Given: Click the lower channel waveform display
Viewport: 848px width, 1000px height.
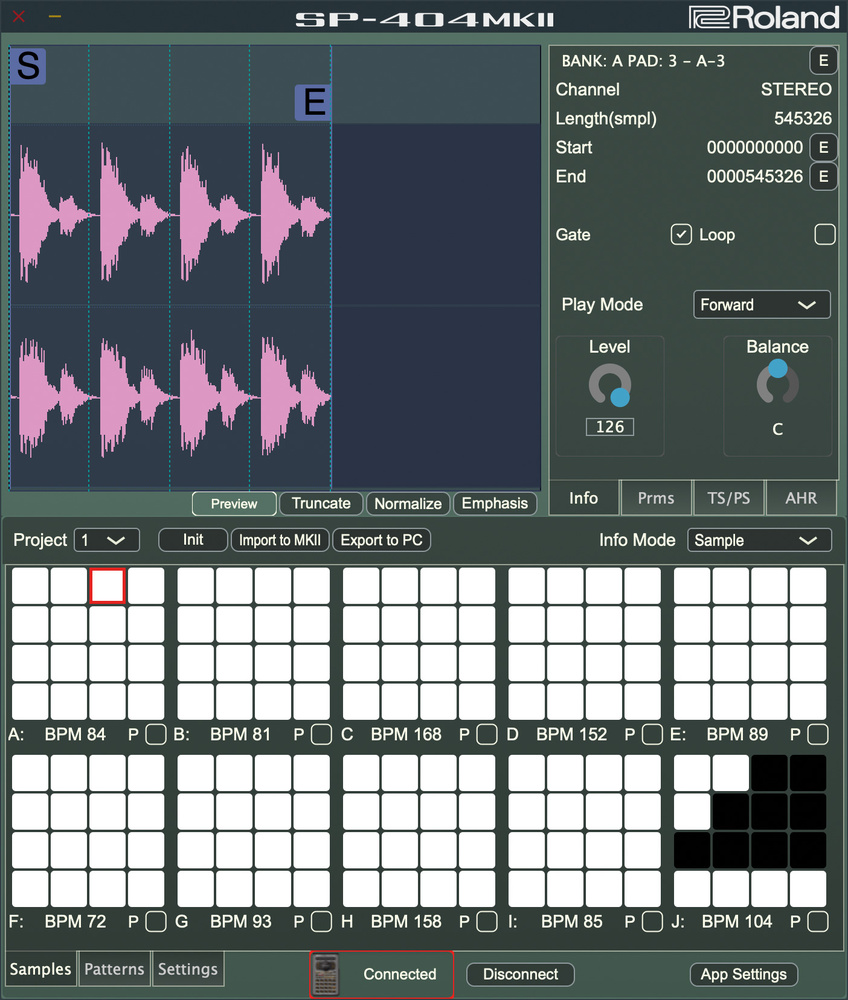Looking at the screenshot, I should (x=275, y=397).
